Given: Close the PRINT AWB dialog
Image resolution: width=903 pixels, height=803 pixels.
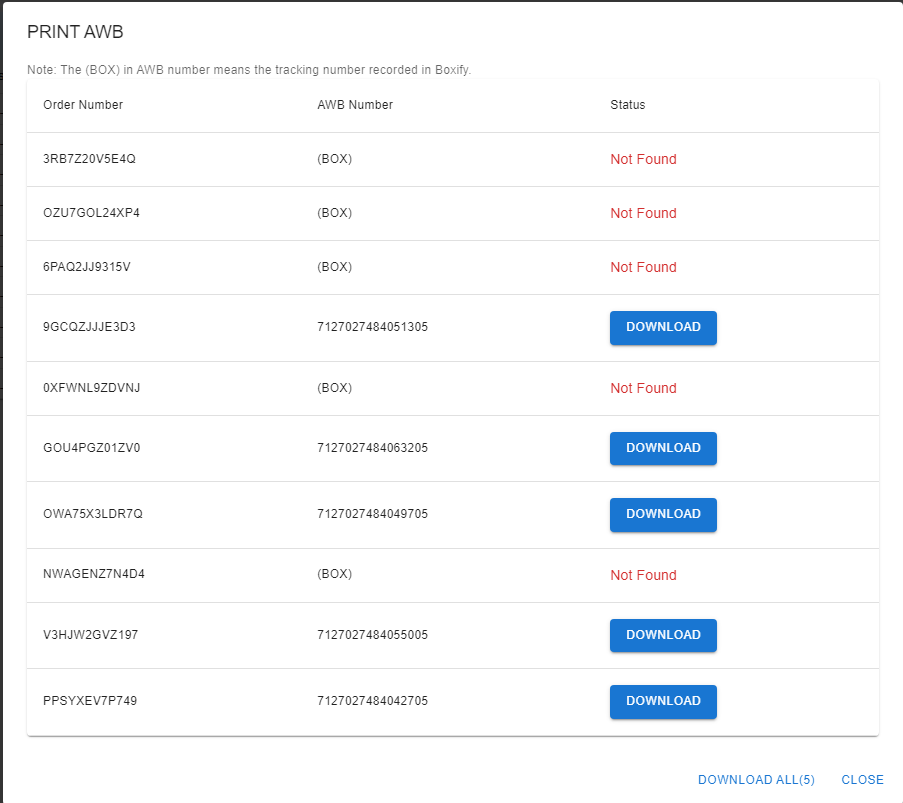Looking at the screenshot, I should [x=861, y=779].
